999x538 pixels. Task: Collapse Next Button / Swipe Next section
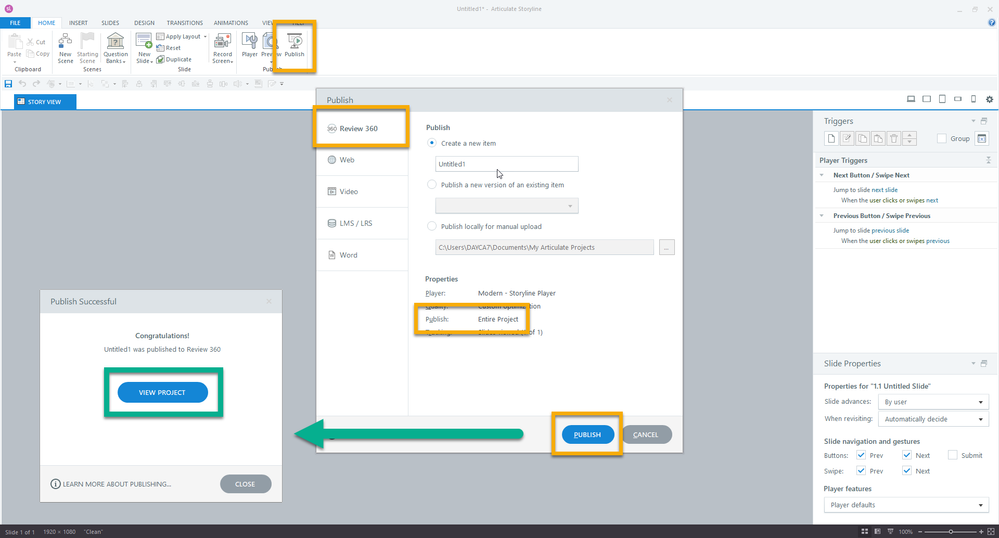[821, 175]
